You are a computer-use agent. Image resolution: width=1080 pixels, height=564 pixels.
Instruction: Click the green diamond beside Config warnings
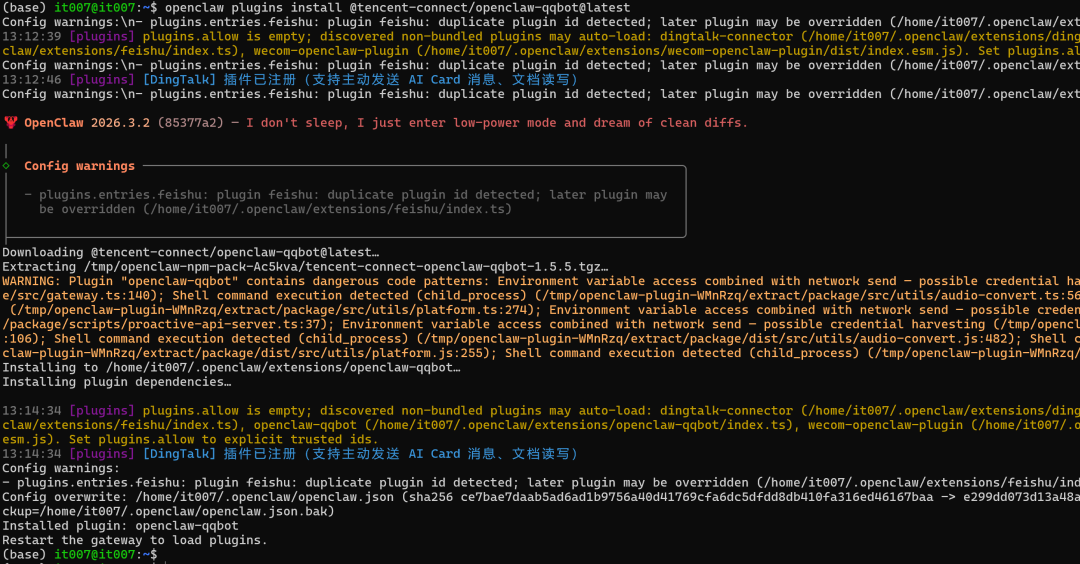[x=6, y=165]
